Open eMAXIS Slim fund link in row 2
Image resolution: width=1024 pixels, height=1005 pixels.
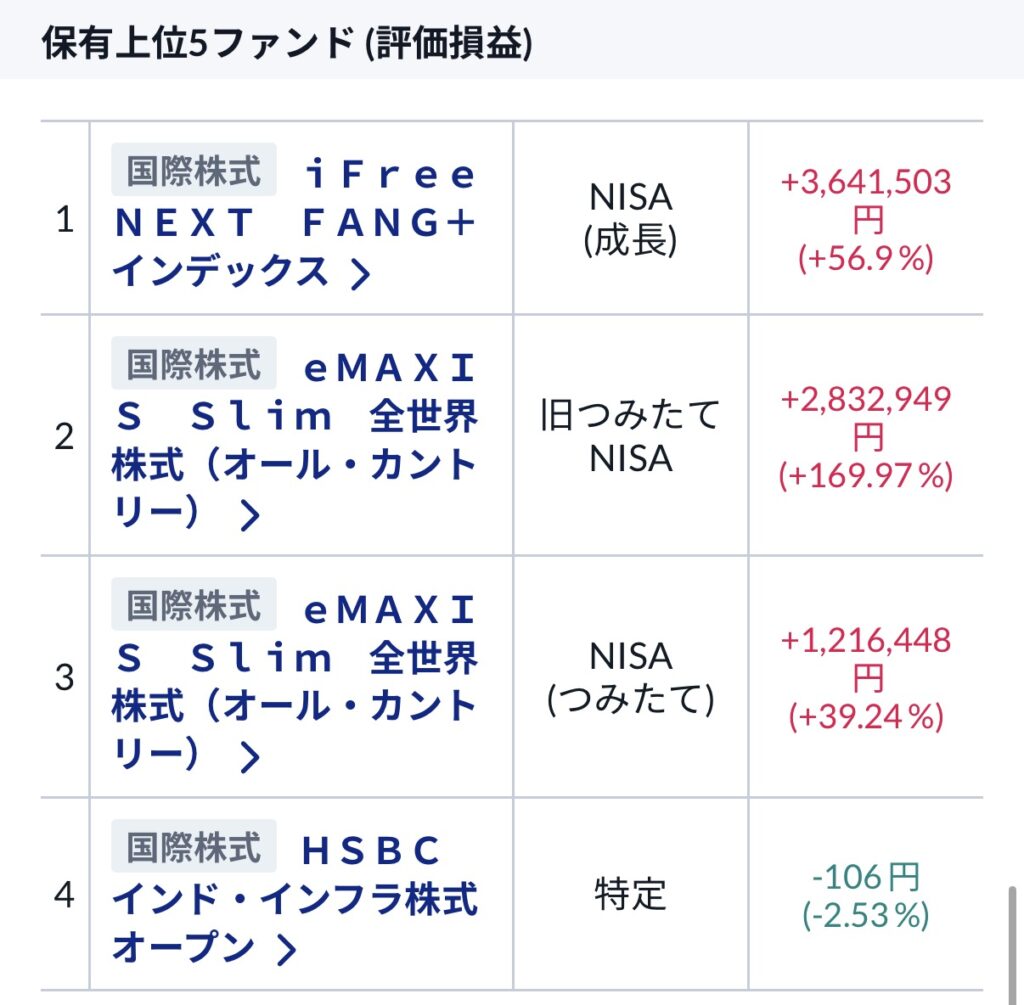(x=295, y=440)
